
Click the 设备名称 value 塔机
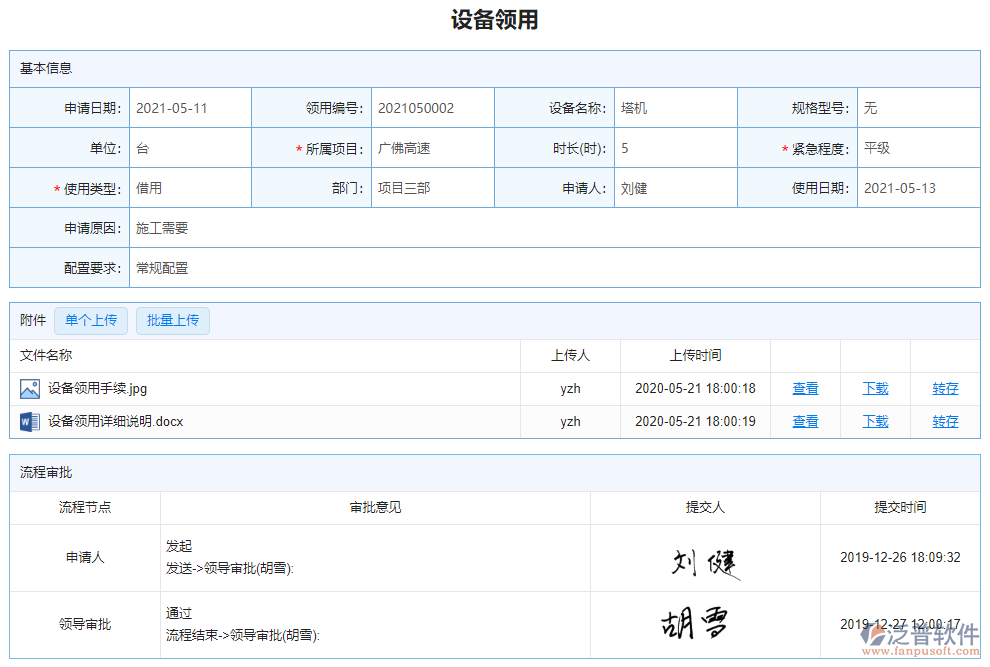[634, 107]
